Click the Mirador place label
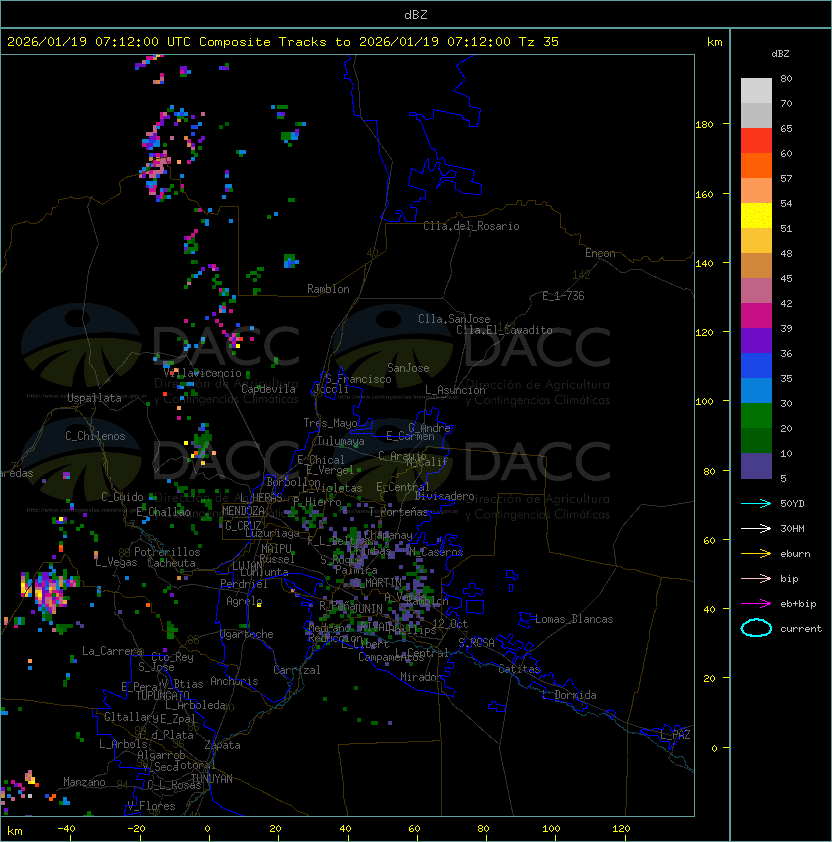This screenshot has width=832, height=842. pos(422,677)
